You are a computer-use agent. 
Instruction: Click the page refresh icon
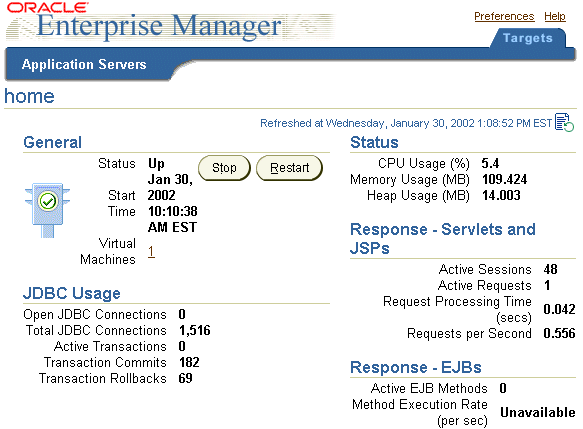[x=564, y=122]
